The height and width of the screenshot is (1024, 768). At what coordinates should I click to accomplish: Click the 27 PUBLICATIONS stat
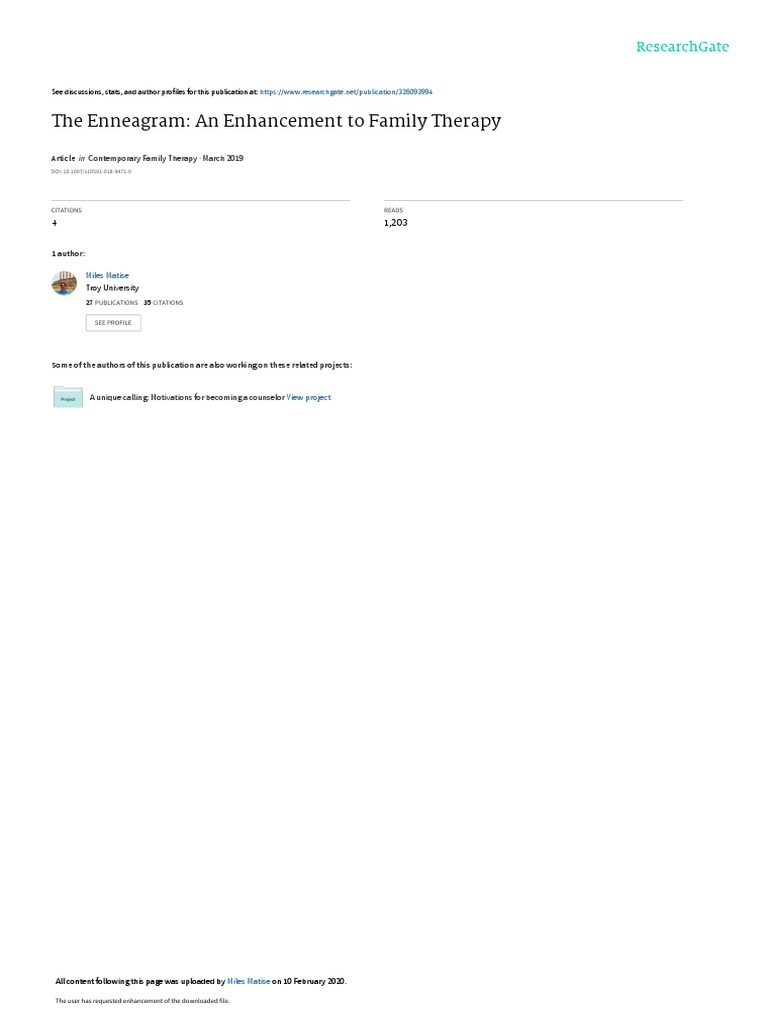(112, 303)
